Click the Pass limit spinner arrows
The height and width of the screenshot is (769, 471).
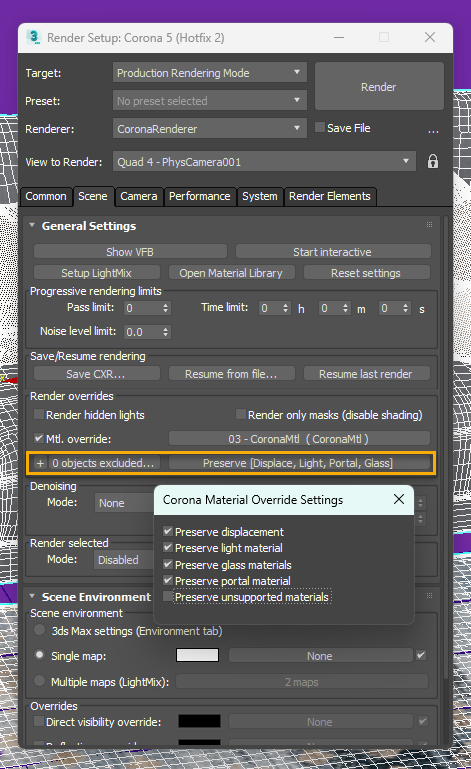165,308
